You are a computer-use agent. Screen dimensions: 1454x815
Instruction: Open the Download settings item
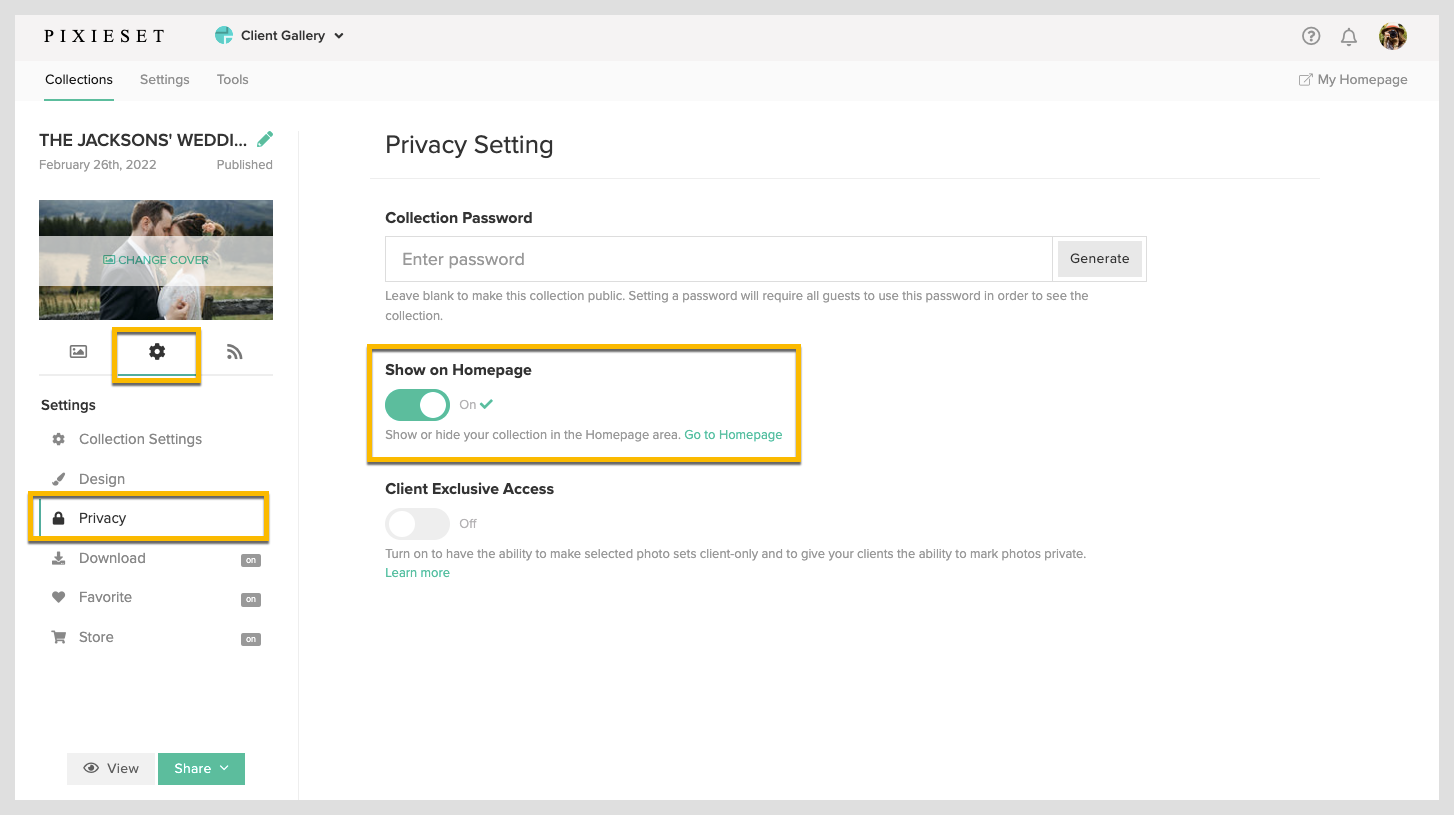click(112, 558)
